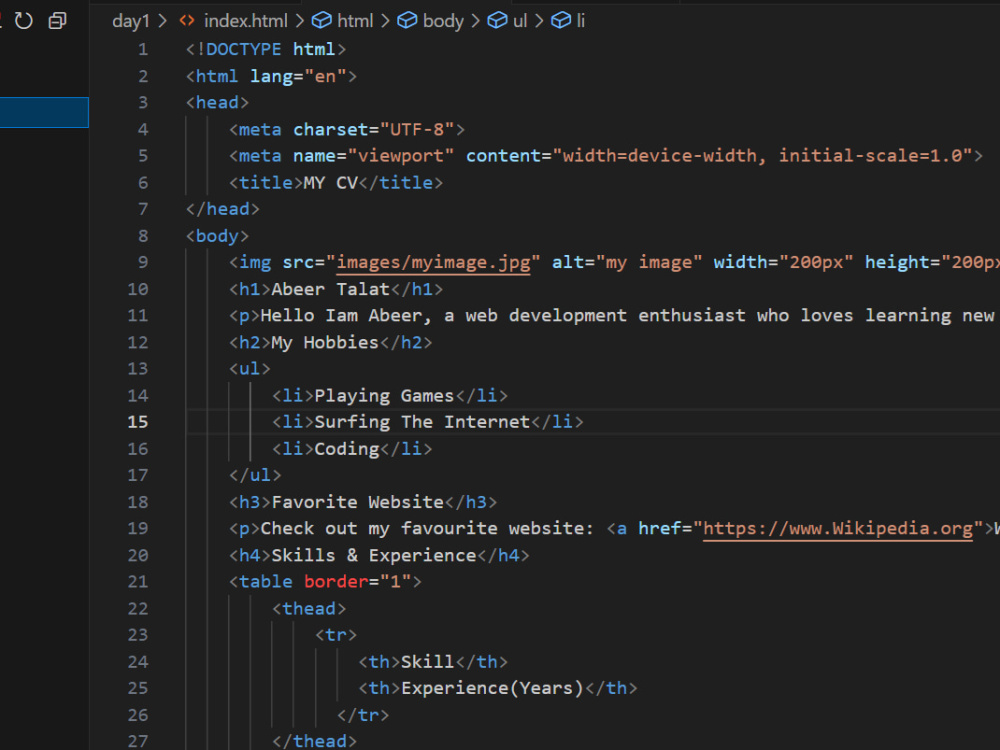
Task: Expand chevron after day1 breadcrumb
Action: click(x=163, y=21)
